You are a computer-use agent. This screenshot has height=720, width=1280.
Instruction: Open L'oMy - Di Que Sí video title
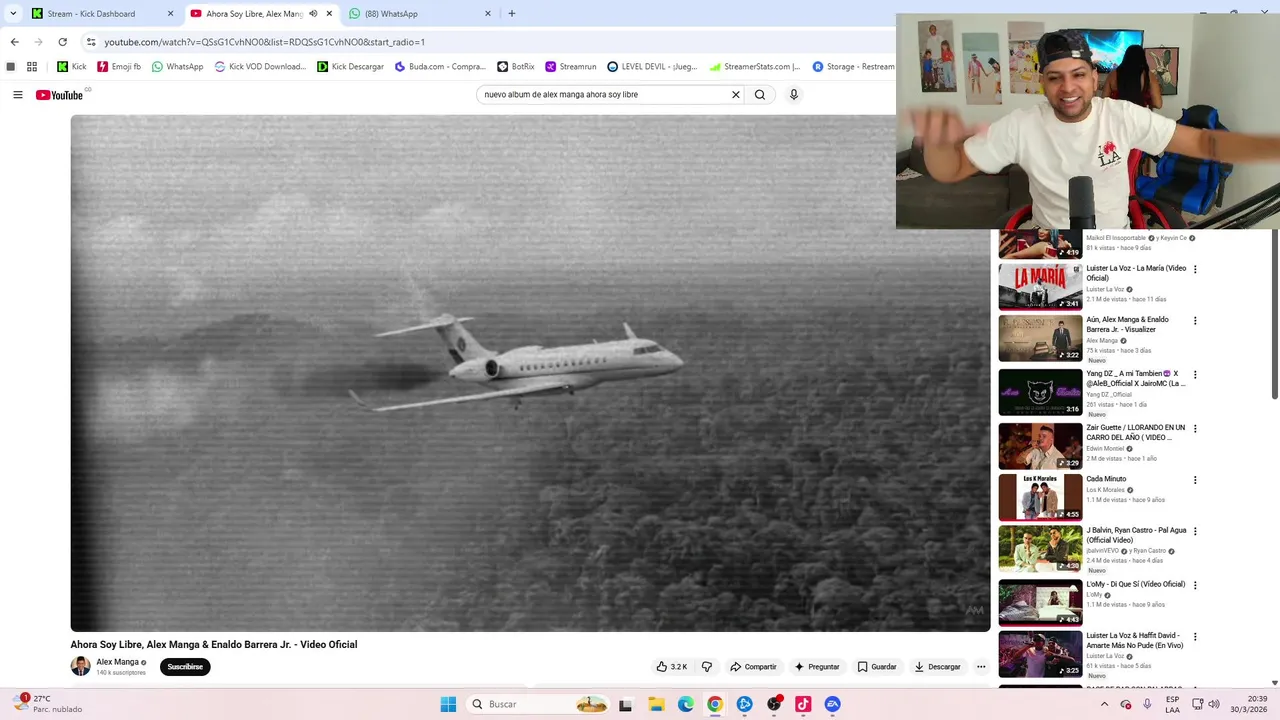pos(1136,584)
